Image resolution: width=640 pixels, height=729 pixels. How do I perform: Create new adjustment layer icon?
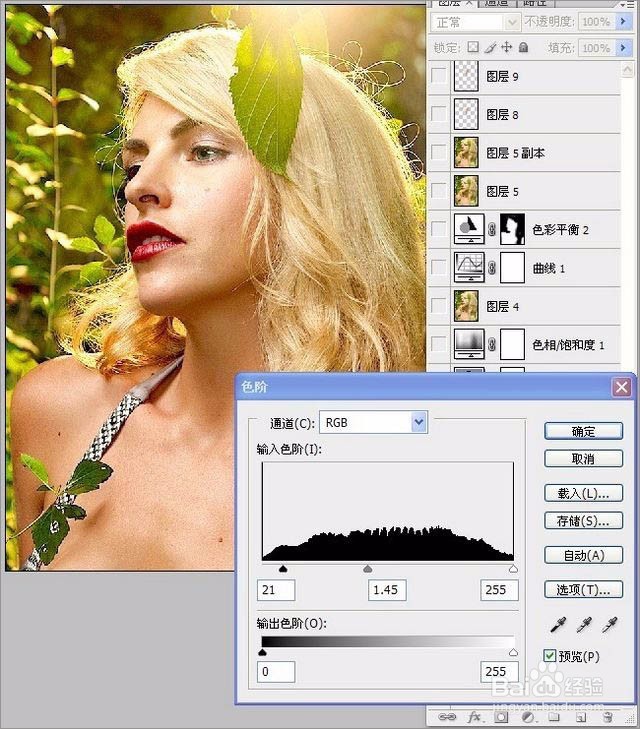(528, 717)
